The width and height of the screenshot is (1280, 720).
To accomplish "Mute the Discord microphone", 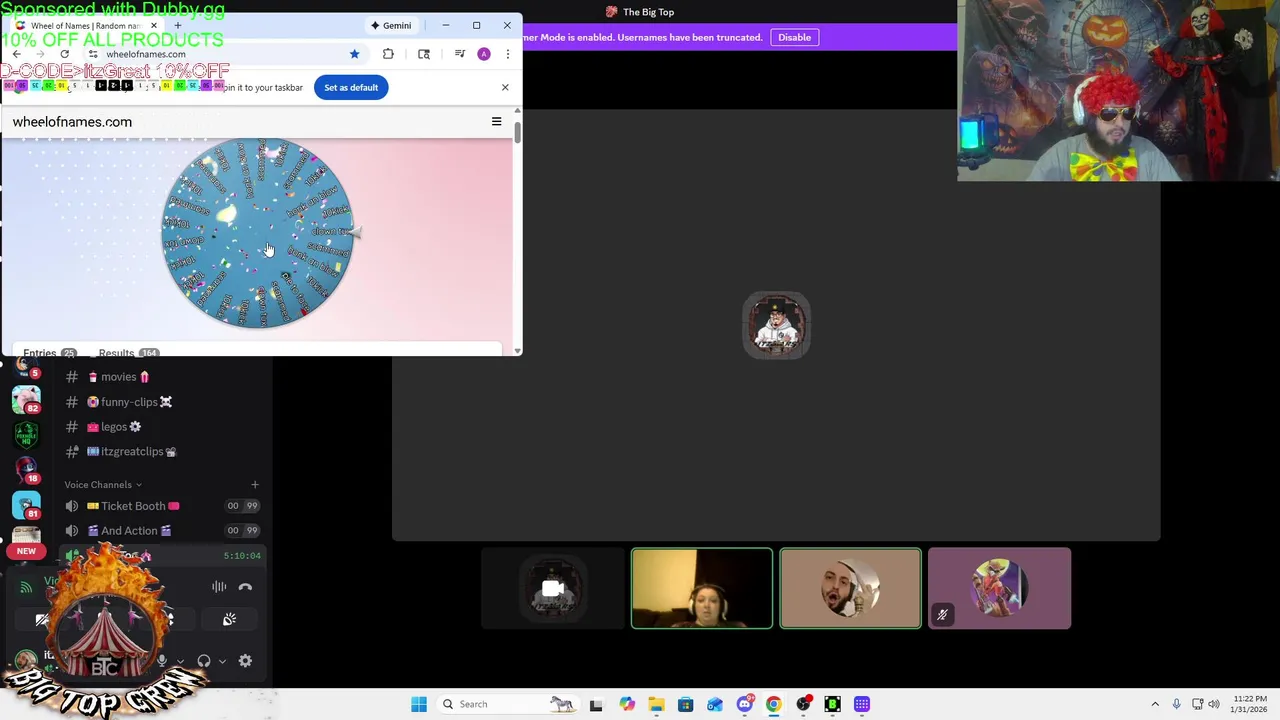I will point(161,661).
